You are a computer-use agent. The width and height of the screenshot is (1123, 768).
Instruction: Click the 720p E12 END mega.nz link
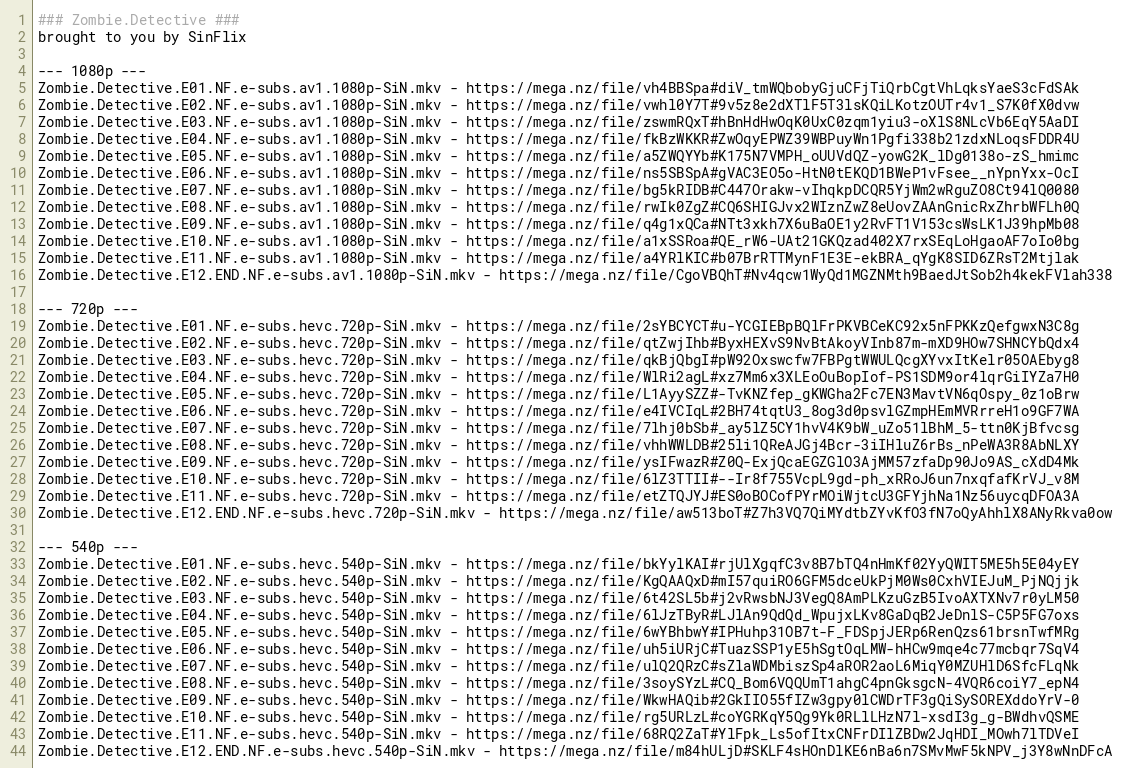tap(805, 513)
